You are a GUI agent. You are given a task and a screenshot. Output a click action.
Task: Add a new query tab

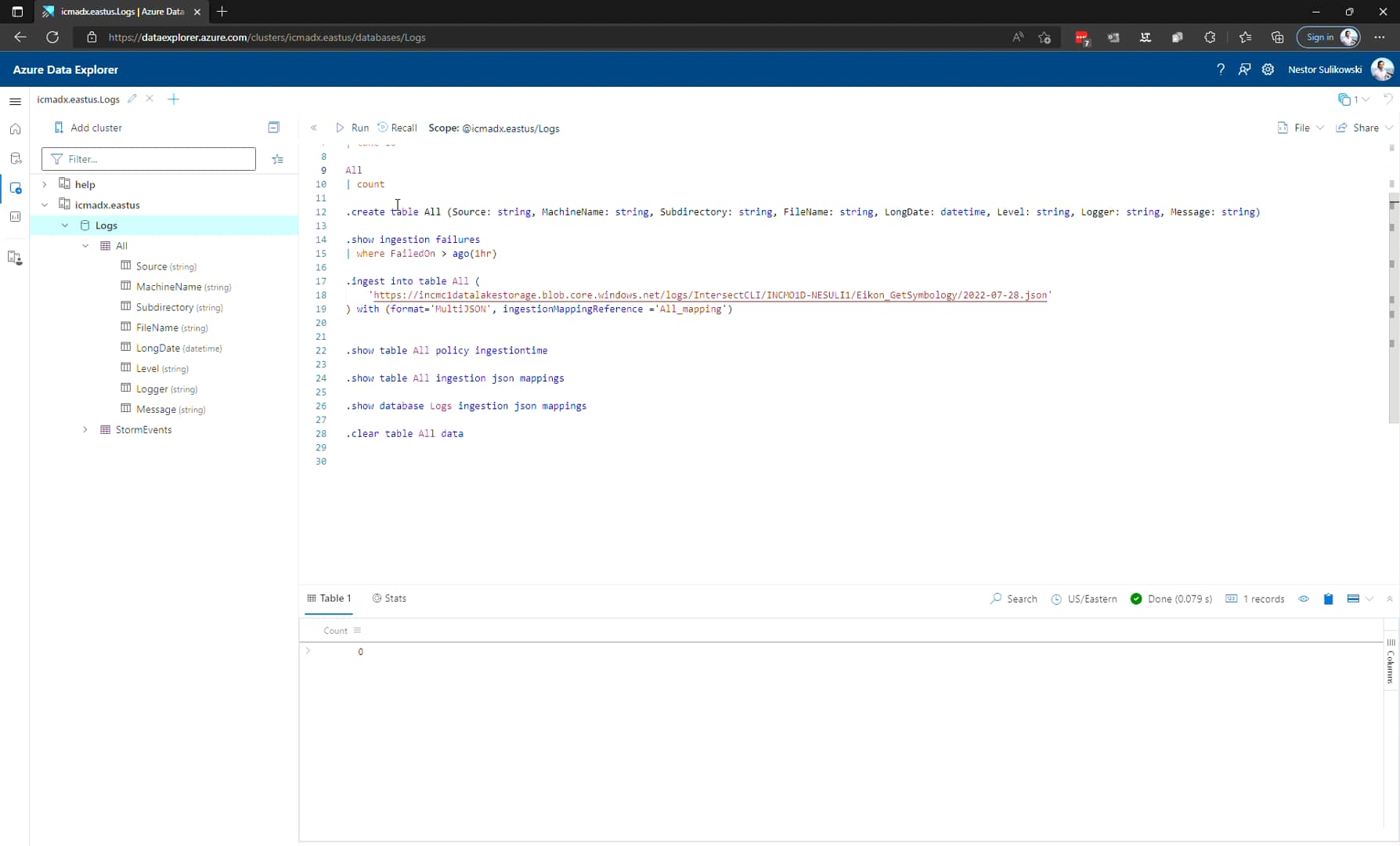(174, 99)
